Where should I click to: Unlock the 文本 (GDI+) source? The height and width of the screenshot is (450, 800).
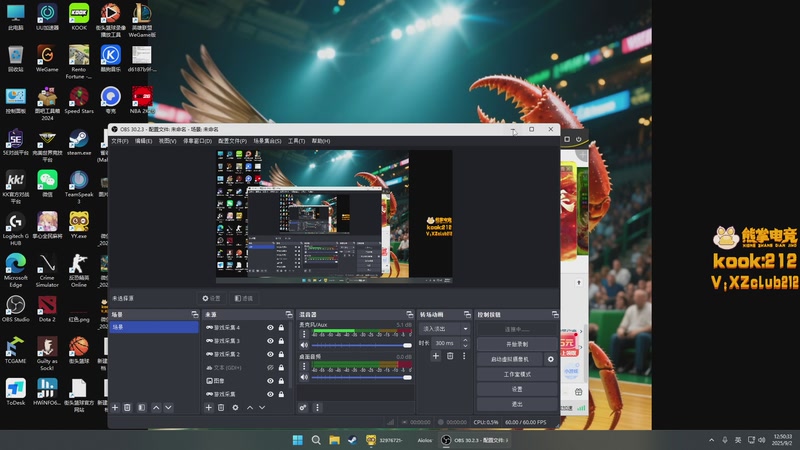(281, 367)
